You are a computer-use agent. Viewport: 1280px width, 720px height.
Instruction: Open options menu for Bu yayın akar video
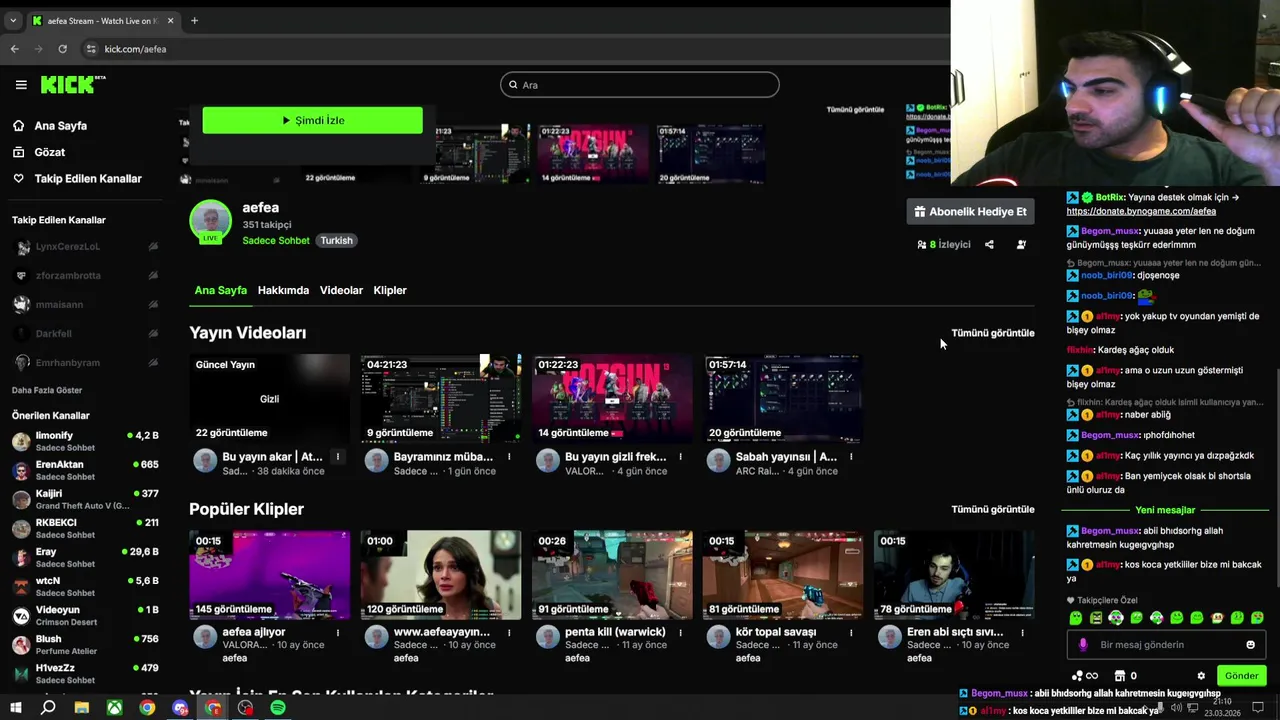click(x=338, y=457)
